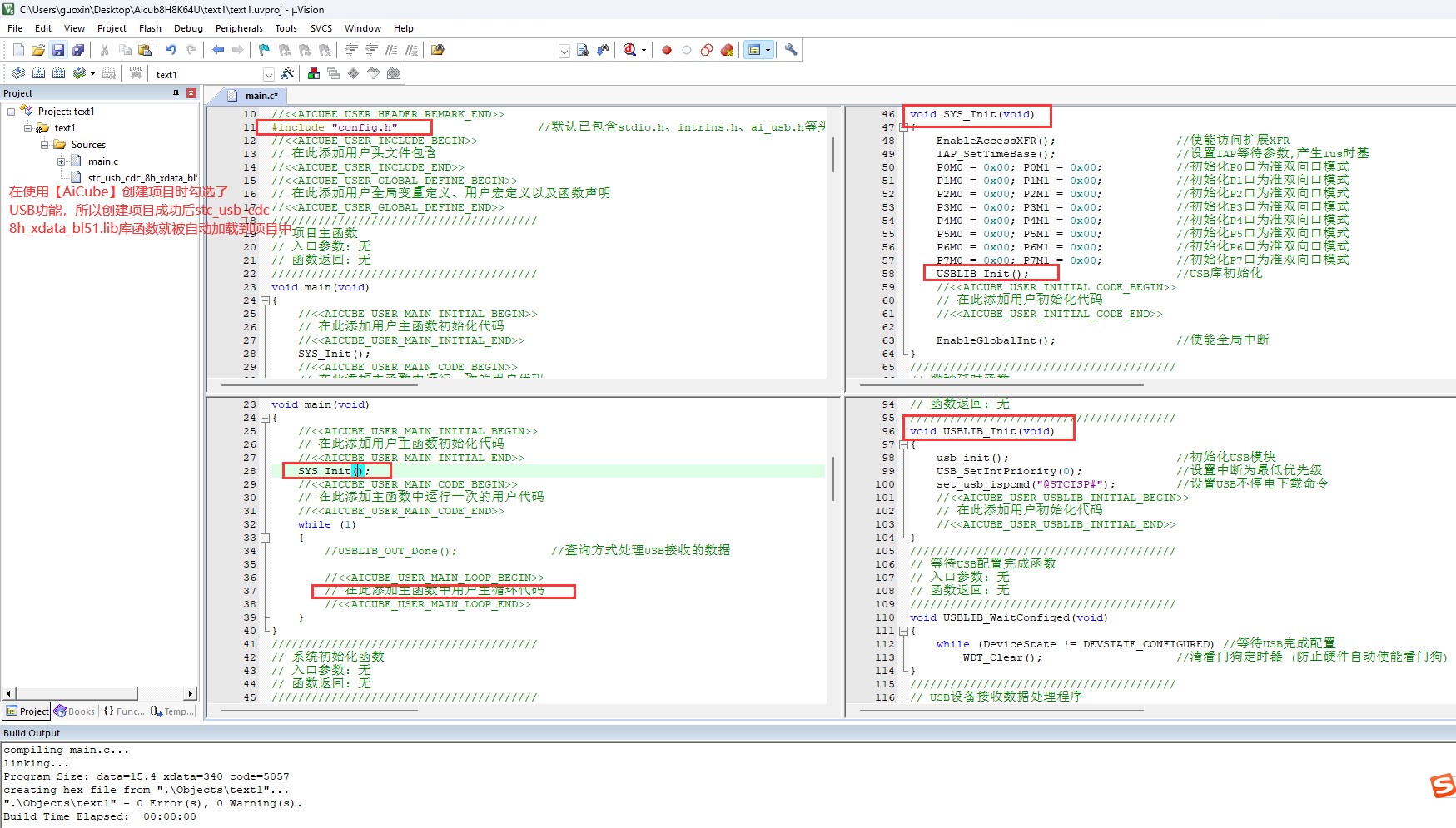
Task: Create a new file via toolbar
Action: 18,50
